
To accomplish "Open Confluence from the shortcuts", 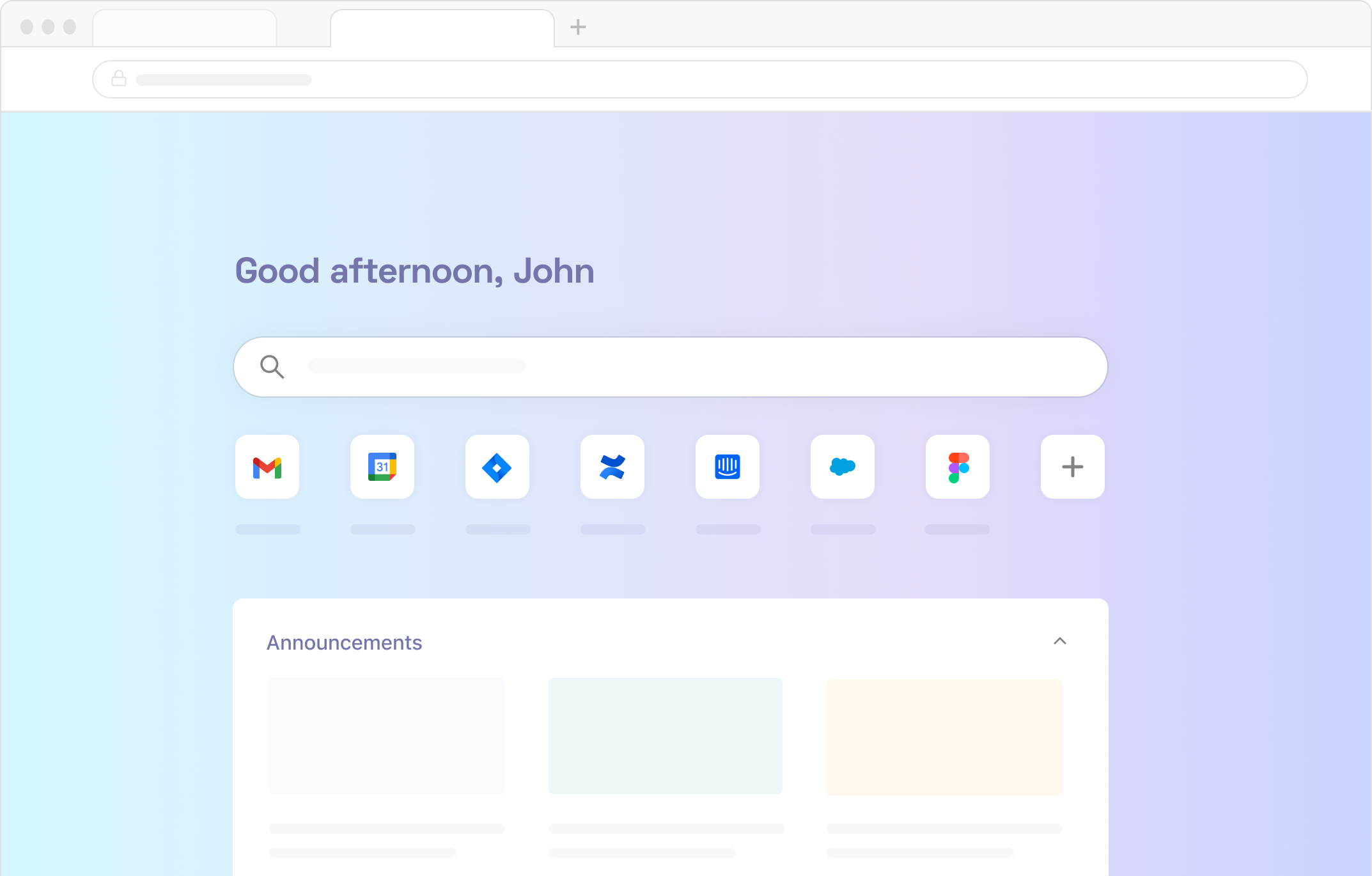I will tap(612, 467).
